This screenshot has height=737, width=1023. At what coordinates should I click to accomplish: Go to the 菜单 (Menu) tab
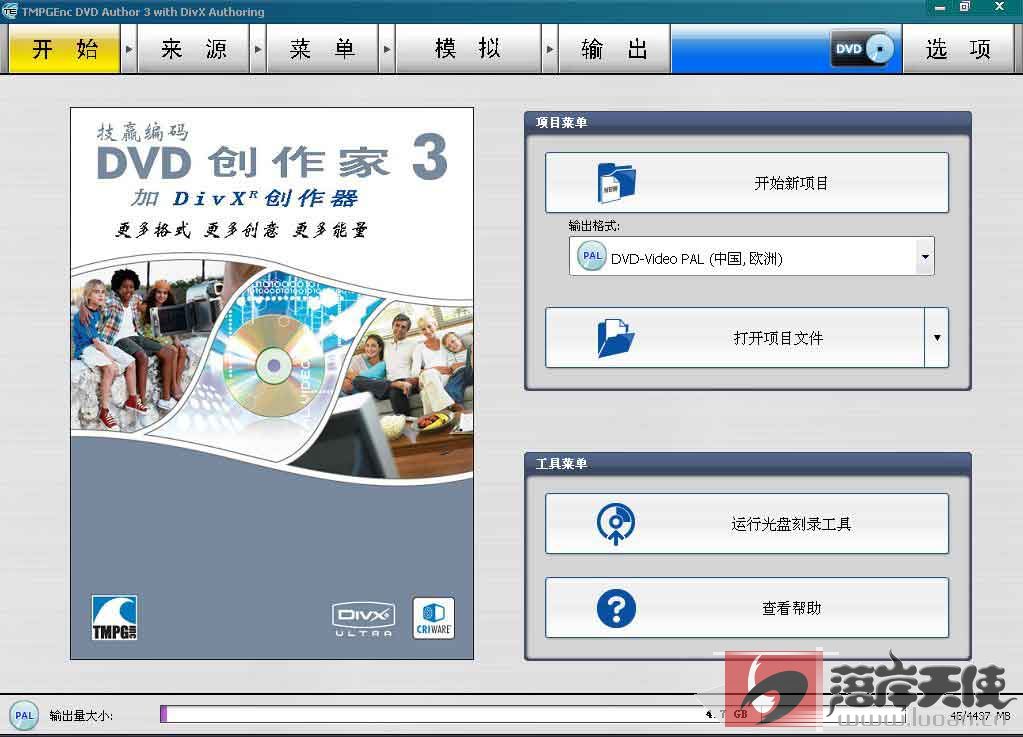[322, 49]
